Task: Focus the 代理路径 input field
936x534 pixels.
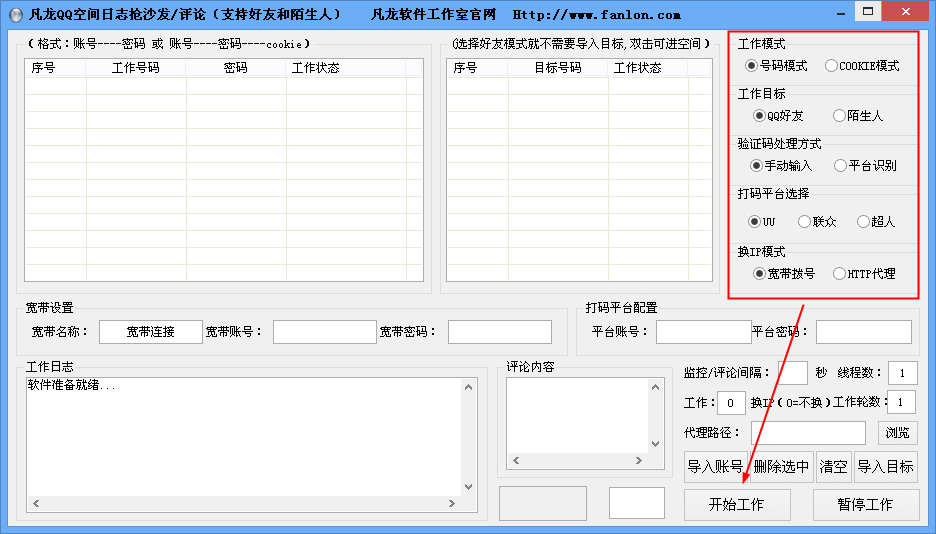Action: pyautogui.click(x=808, y=433)
